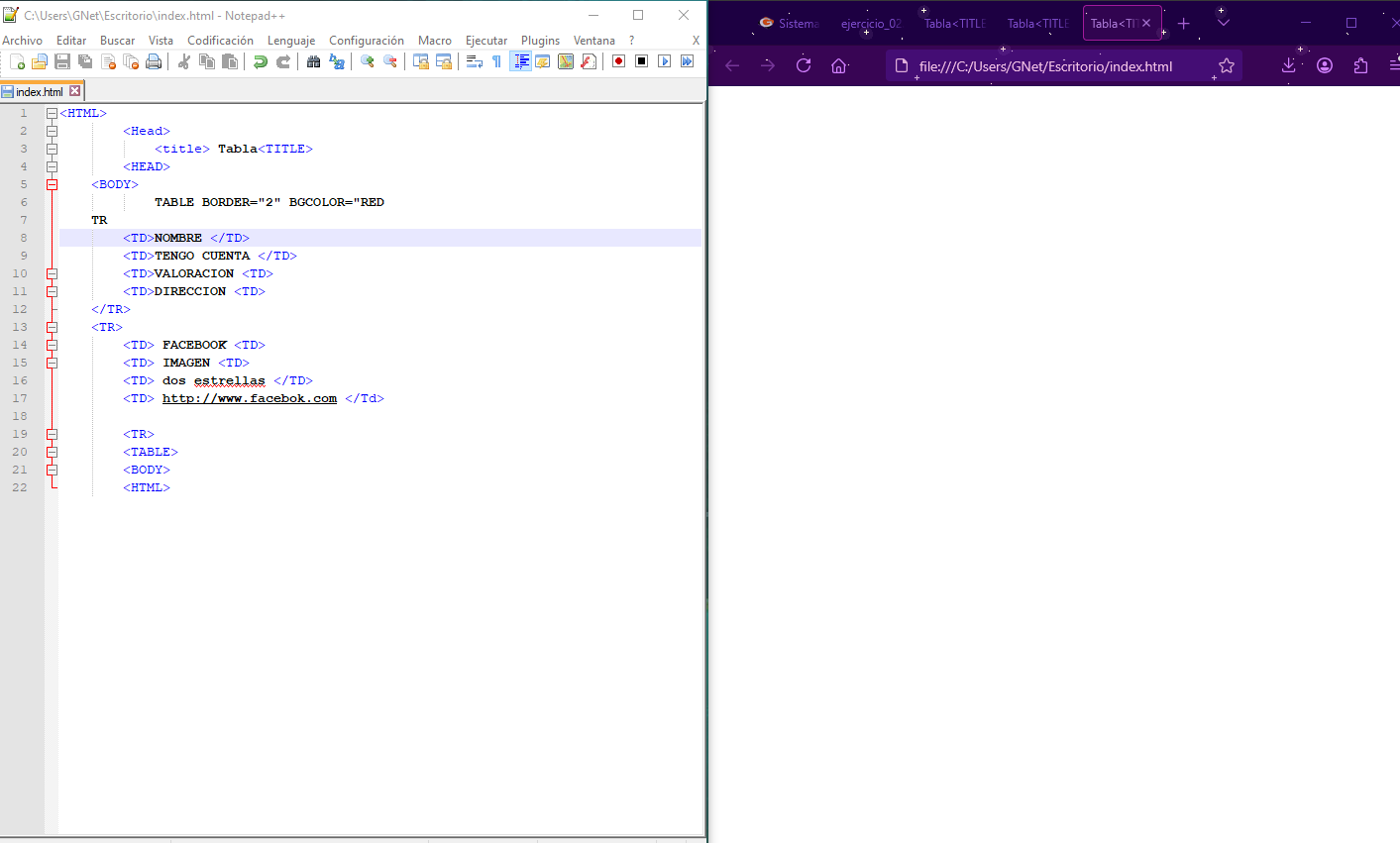Toggle the indent guide toolbar button
This screenshot has height=843, width=1400.
coord(520,61)
